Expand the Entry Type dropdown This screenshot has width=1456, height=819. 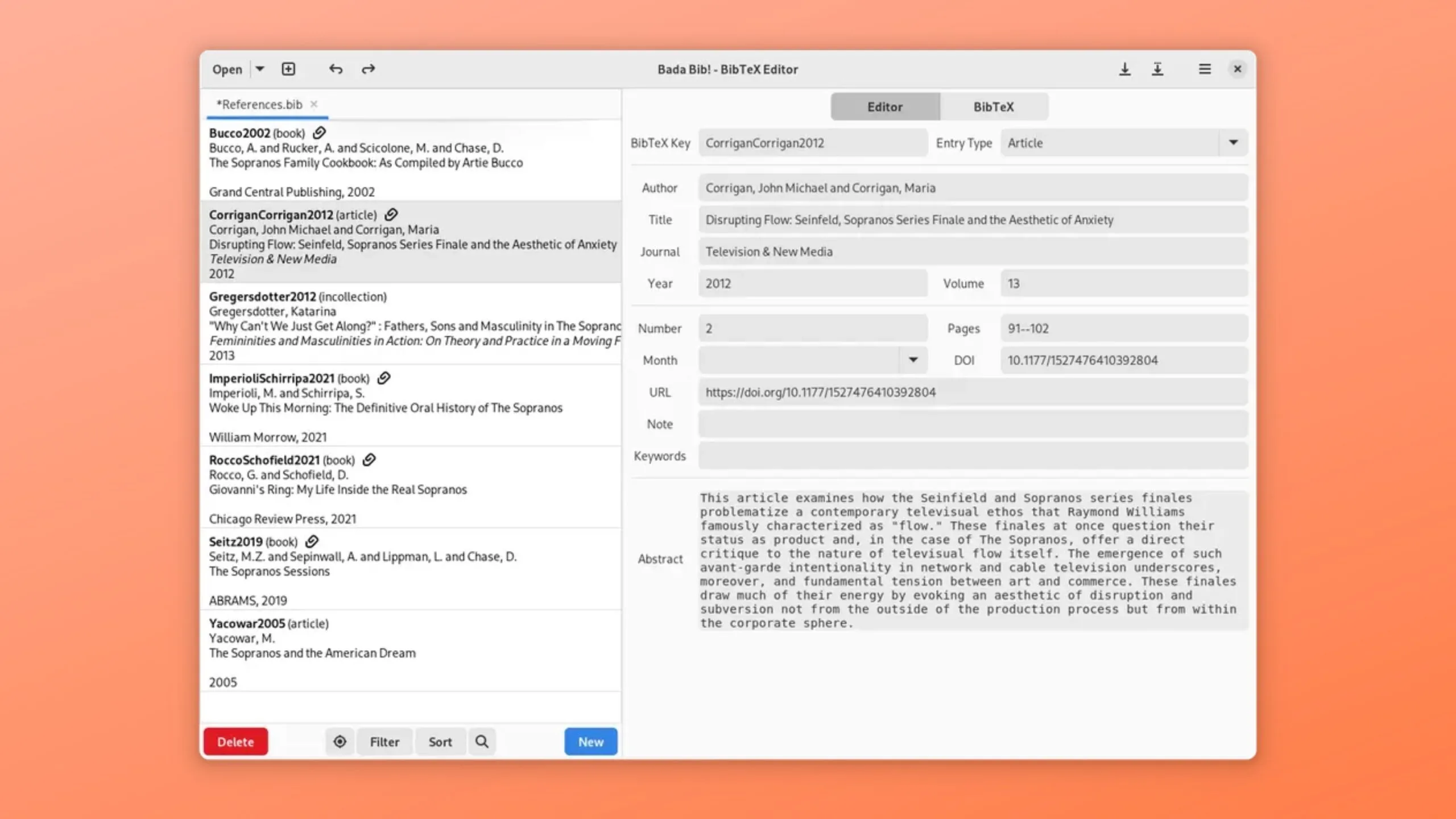coord(1232,143)
